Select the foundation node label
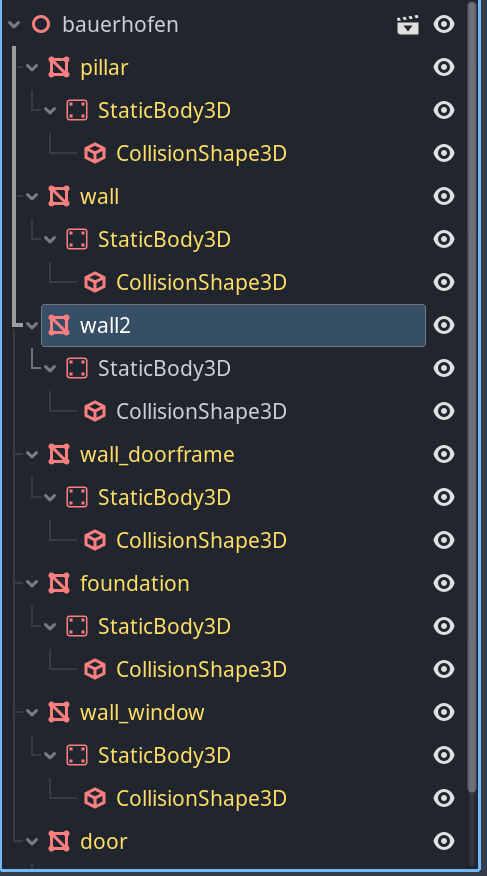Viewport: 487px width, 876px height. pyautogui.click(x=135, y=583)
